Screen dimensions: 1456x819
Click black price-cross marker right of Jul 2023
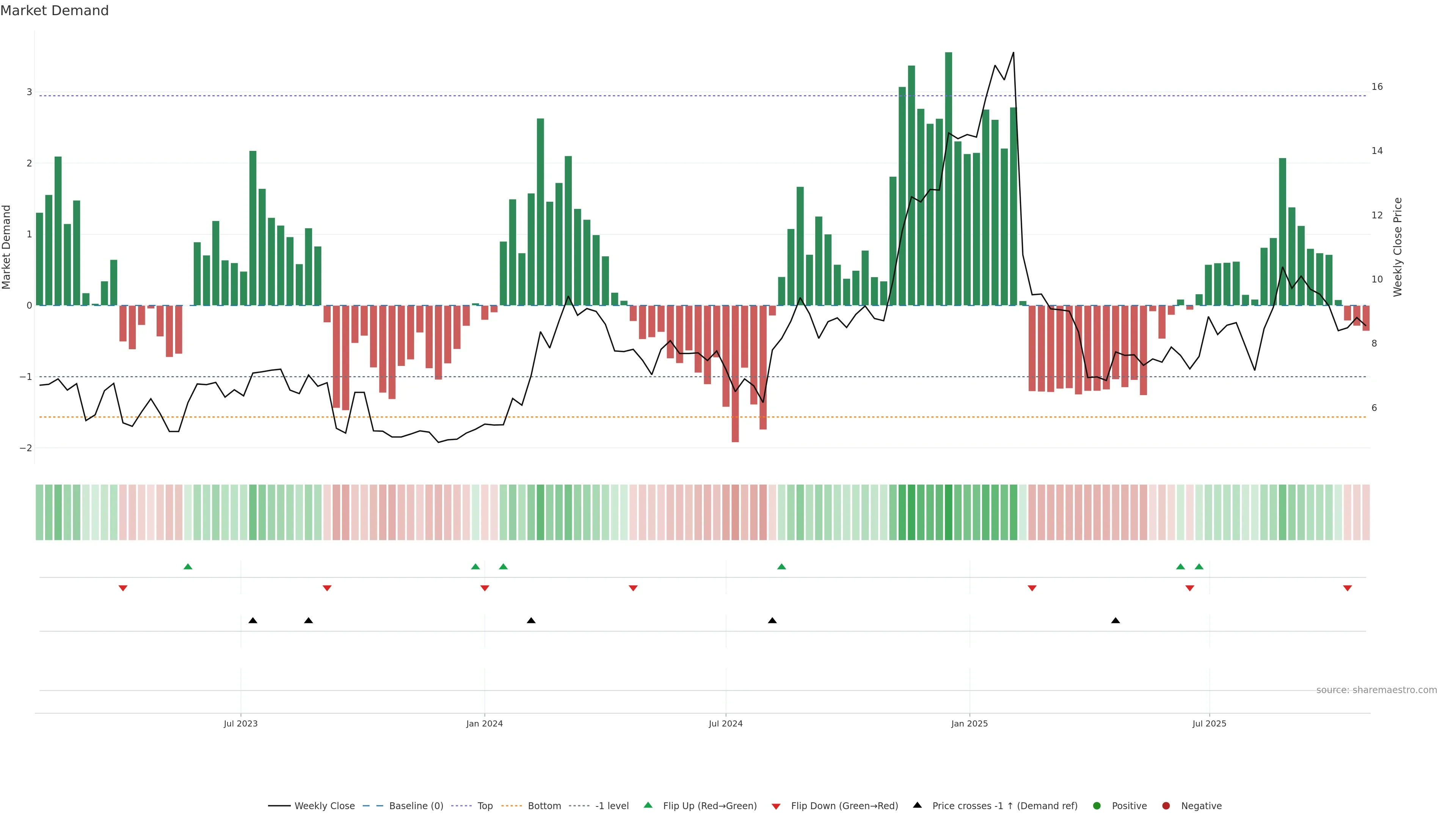click(x=253, y=621)
